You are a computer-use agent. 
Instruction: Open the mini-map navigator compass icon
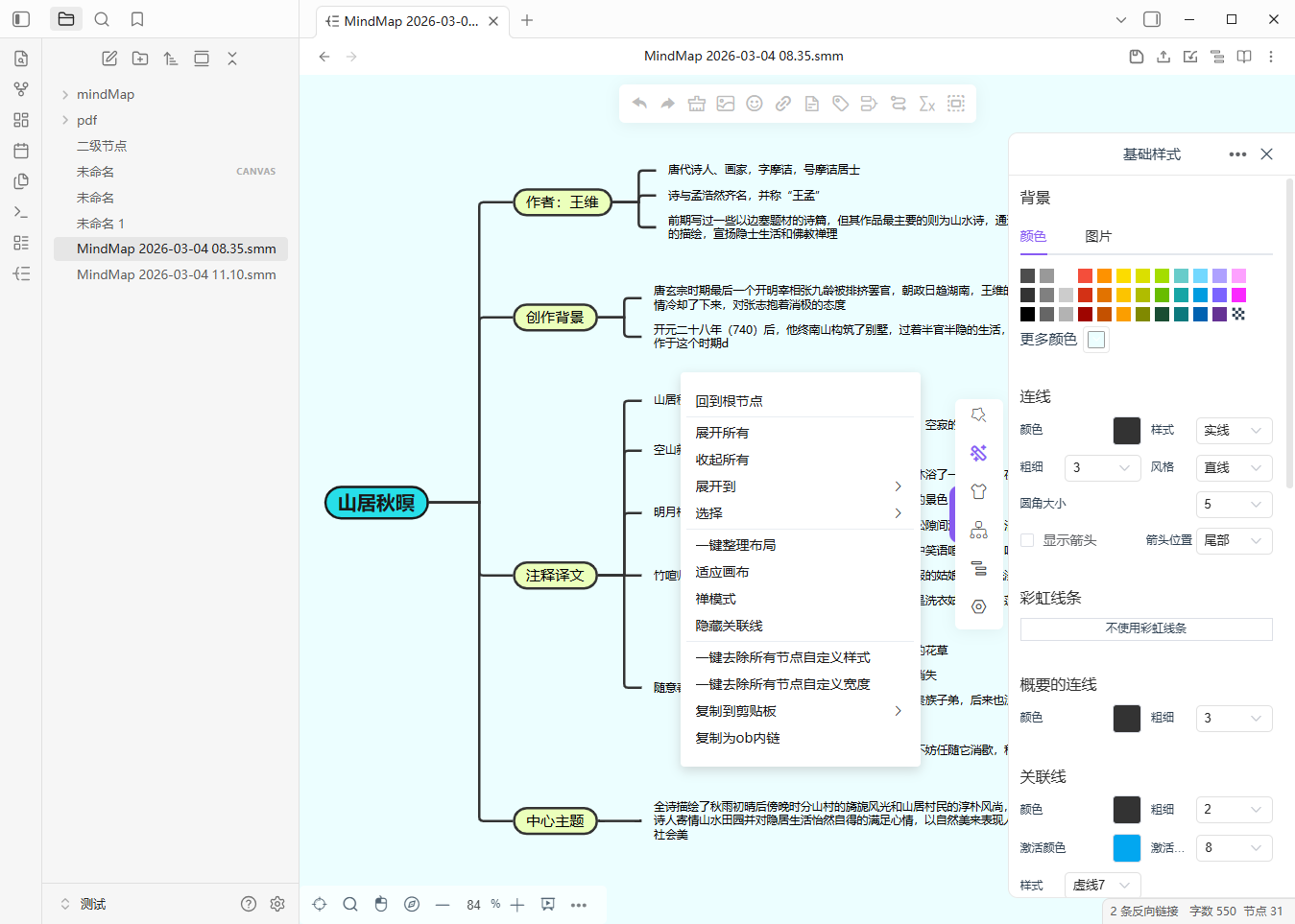(x=412, y=904)
